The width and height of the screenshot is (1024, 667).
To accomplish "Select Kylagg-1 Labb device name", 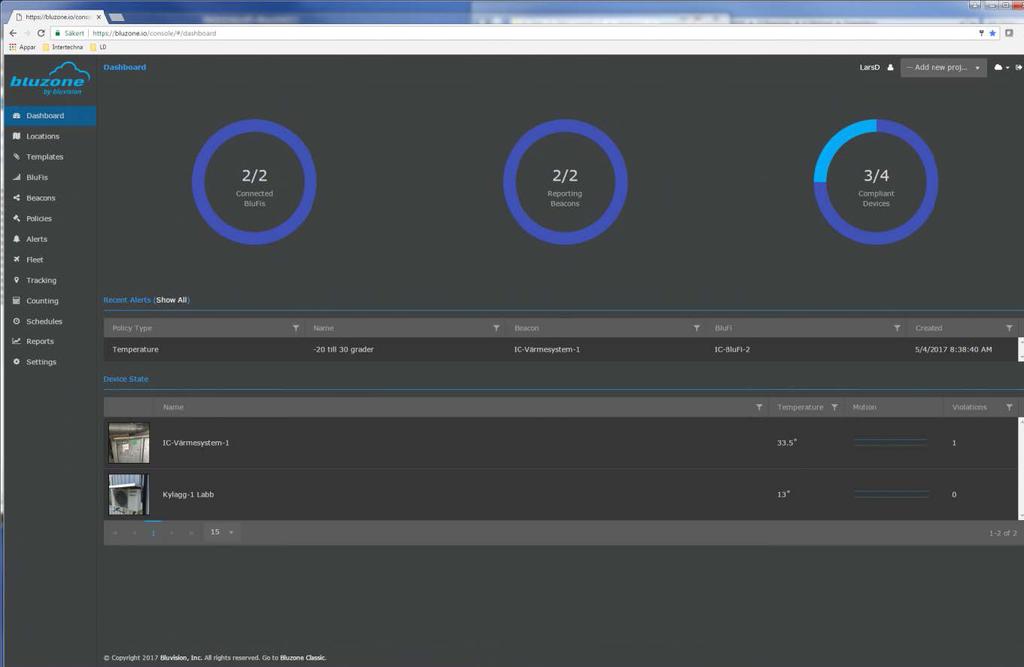I will [x=188, y=495].
